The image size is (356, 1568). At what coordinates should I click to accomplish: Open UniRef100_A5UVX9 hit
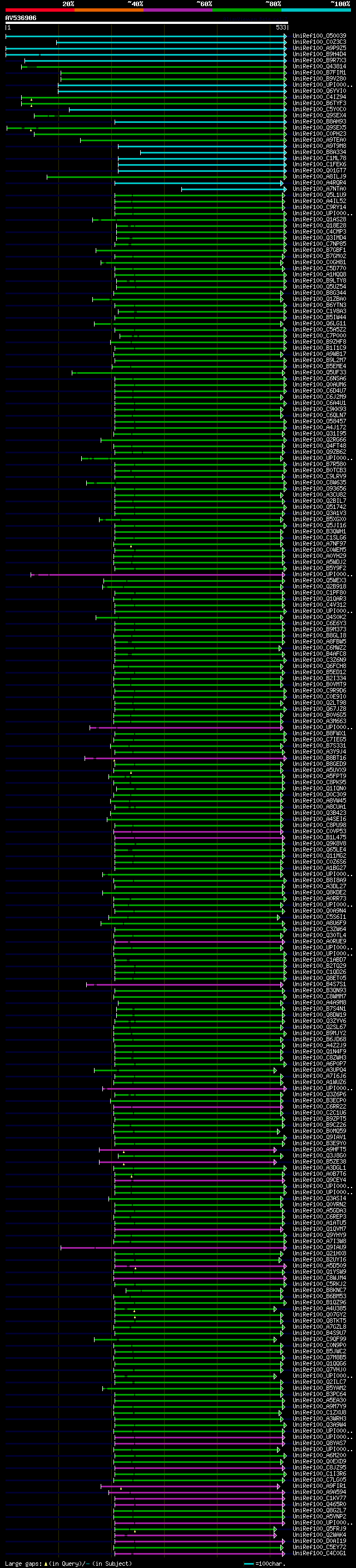tap(319, 770)
